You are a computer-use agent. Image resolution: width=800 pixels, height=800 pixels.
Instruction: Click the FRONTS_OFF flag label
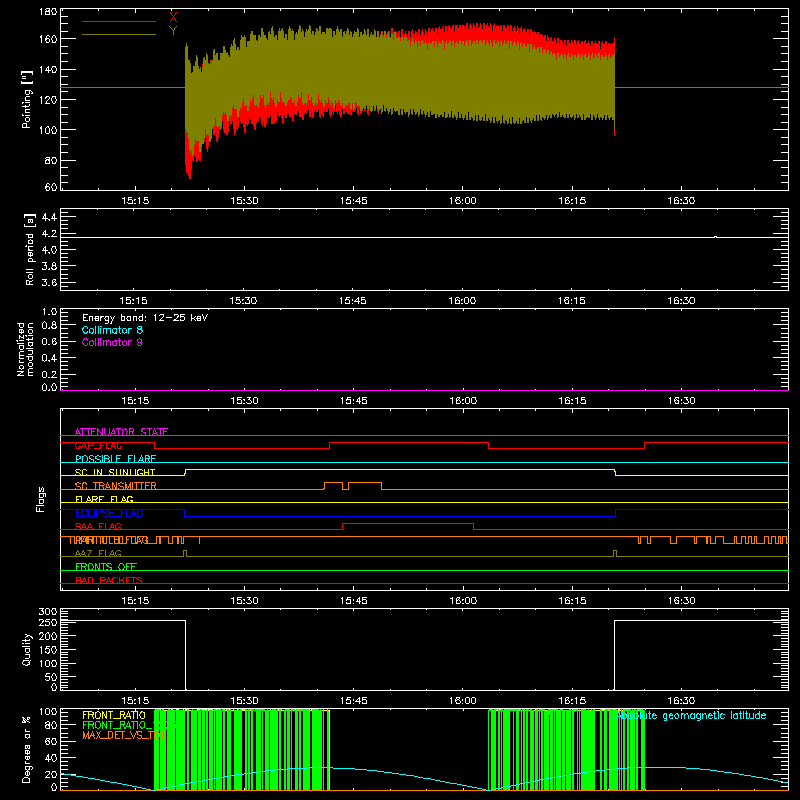coord(106,567)
